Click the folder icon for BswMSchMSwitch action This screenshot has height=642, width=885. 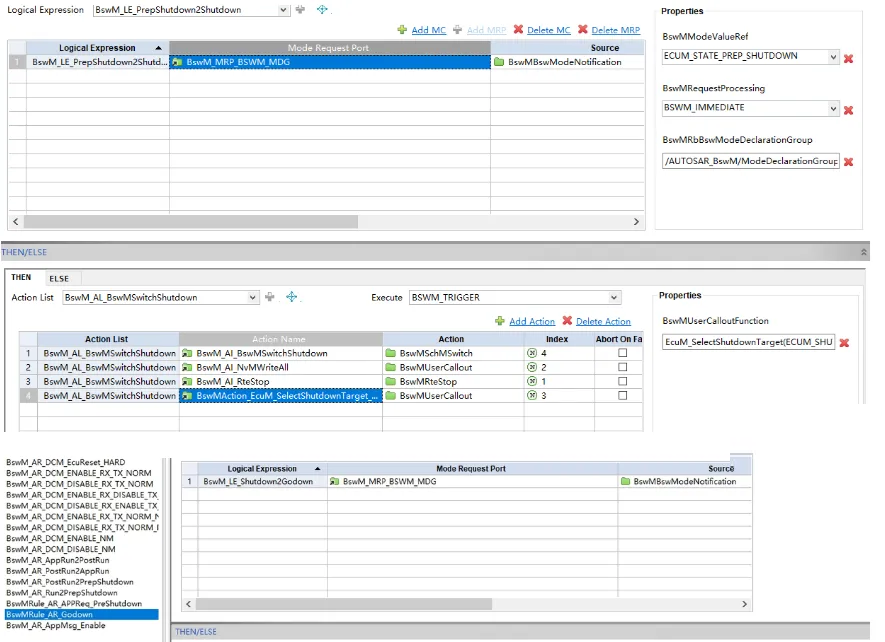tap(391, 353)
